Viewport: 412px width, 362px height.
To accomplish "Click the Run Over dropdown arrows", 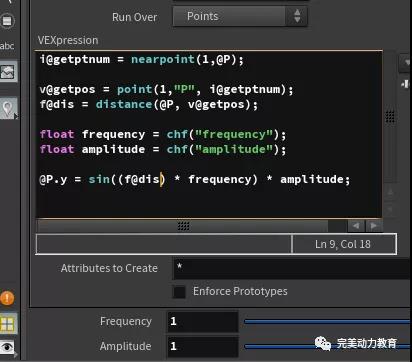I will click(x=297, y=16).
